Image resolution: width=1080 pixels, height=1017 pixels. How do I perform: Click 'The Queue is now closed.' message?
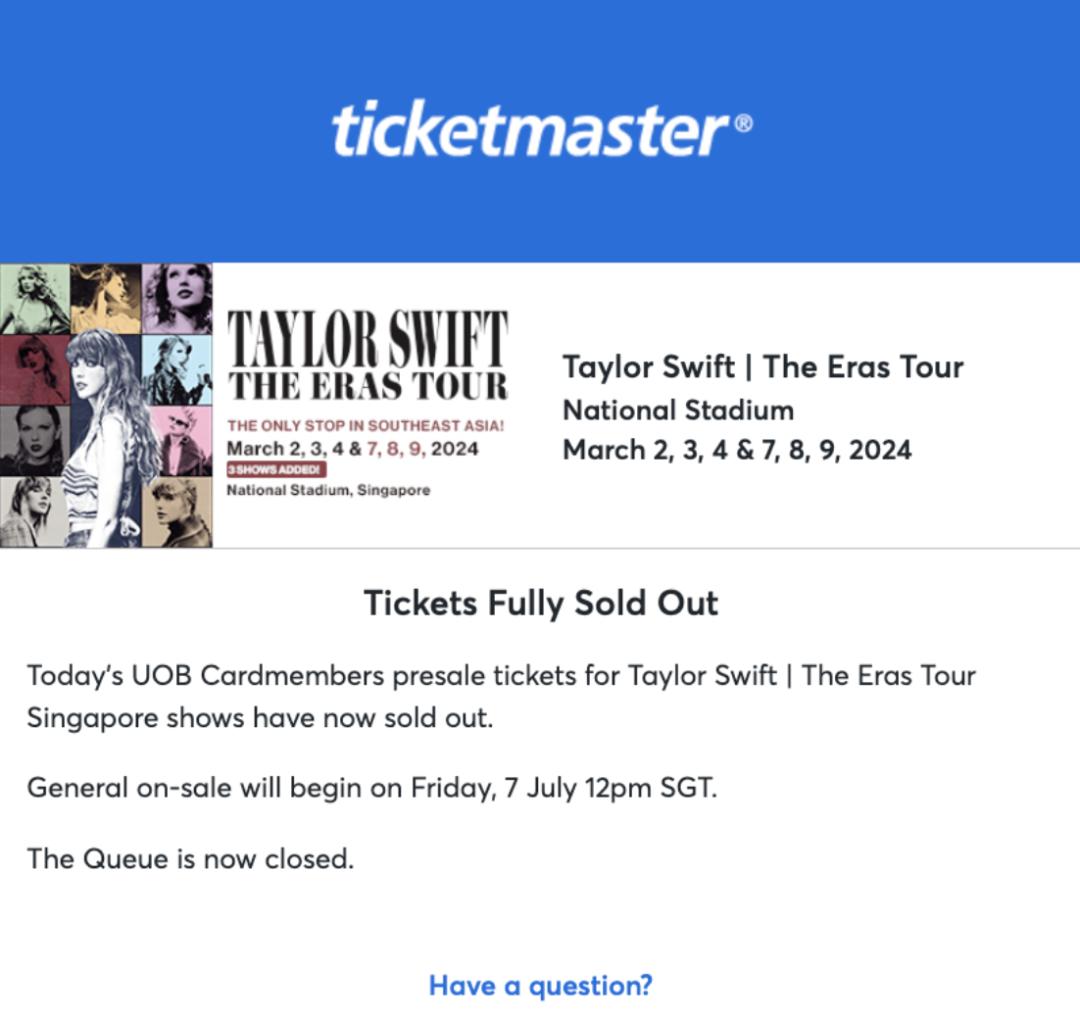tap(190, 859)
